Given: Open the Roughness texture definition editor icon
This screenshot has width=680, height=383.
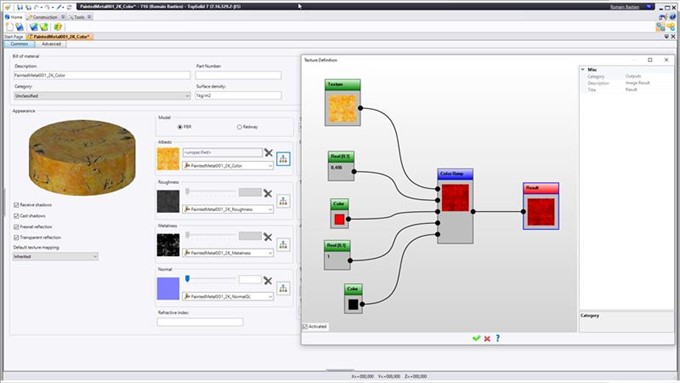Looking at the screenshot, I should [x=283, y=201].
